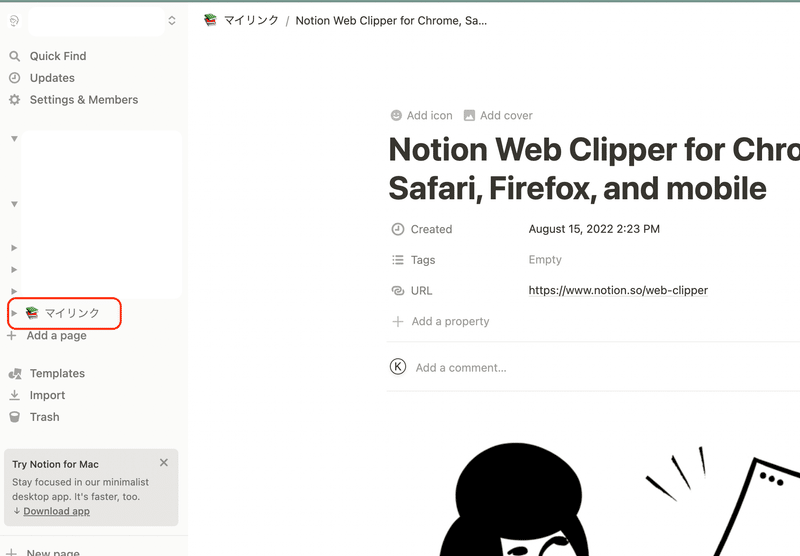
Task: Click the Quick Find magnifier icon
Action: (15, 56)
